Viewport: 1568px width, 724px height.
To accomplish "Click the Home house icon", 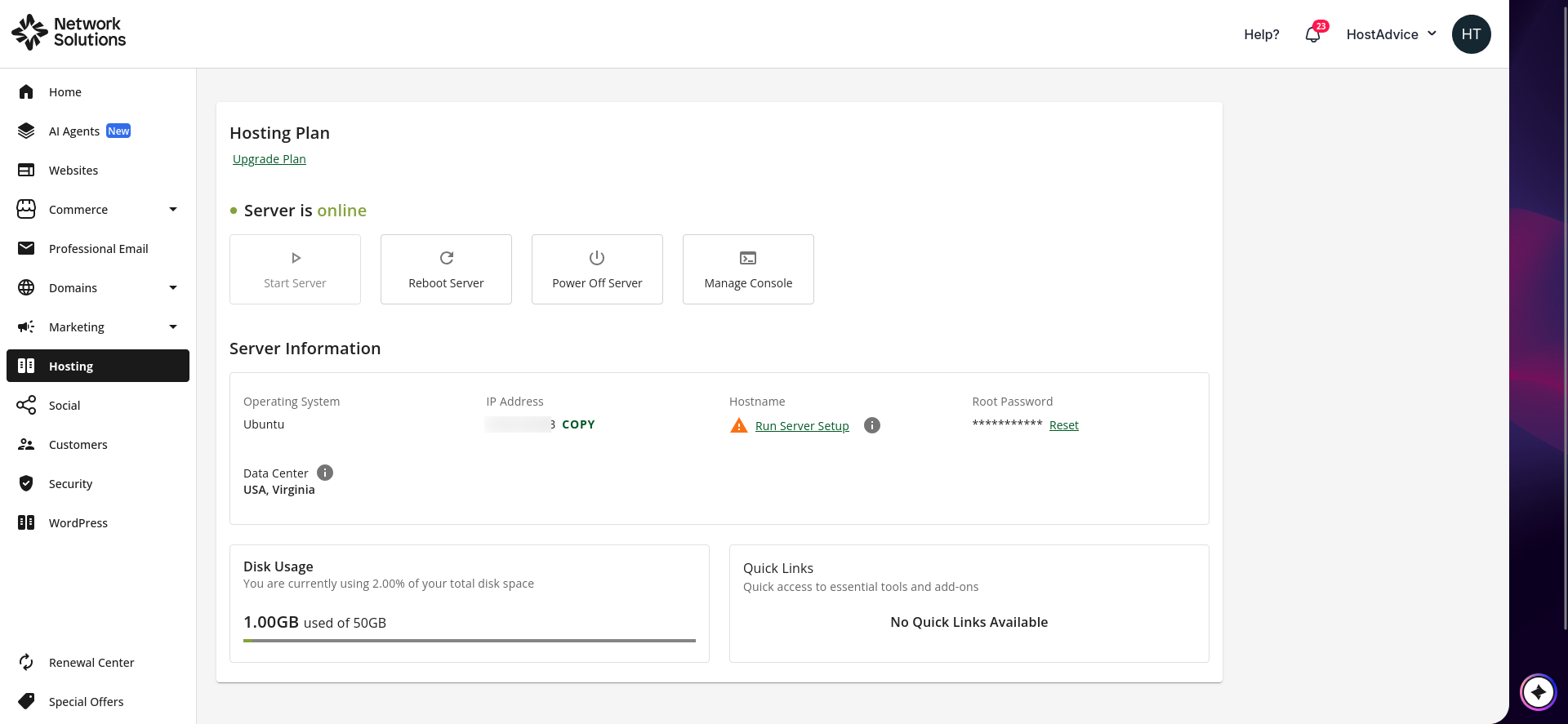I will [26, 91].
